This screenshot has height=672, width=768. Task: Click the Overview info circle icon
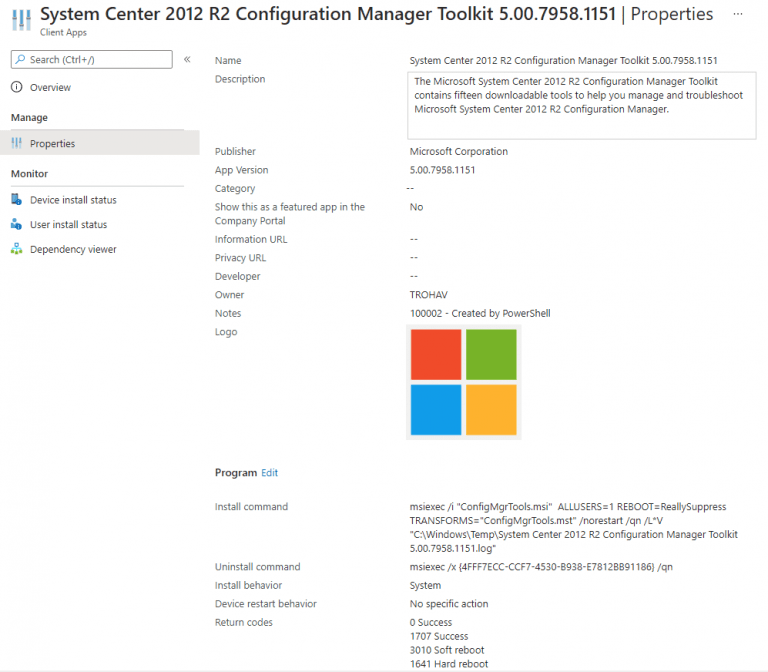16,88
